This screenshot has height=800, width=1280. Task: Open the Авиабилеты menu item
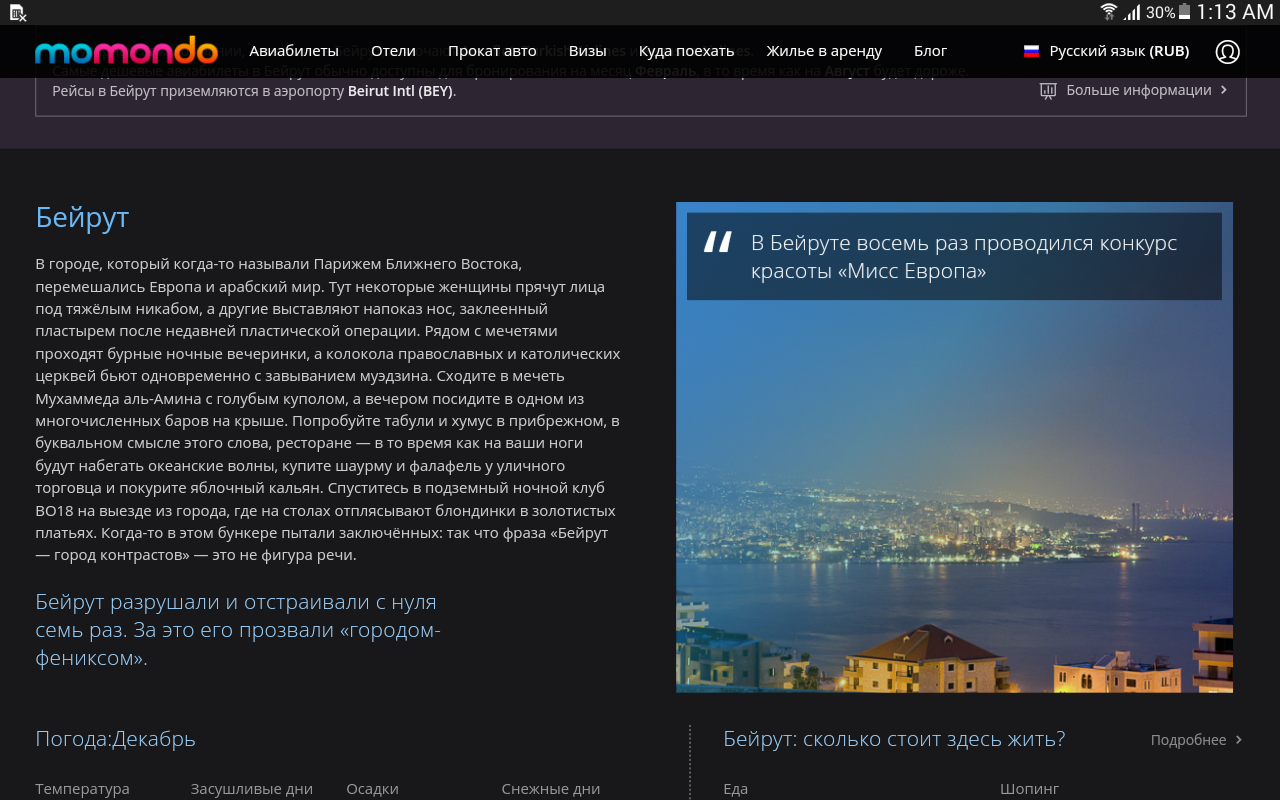coord(294,51)
